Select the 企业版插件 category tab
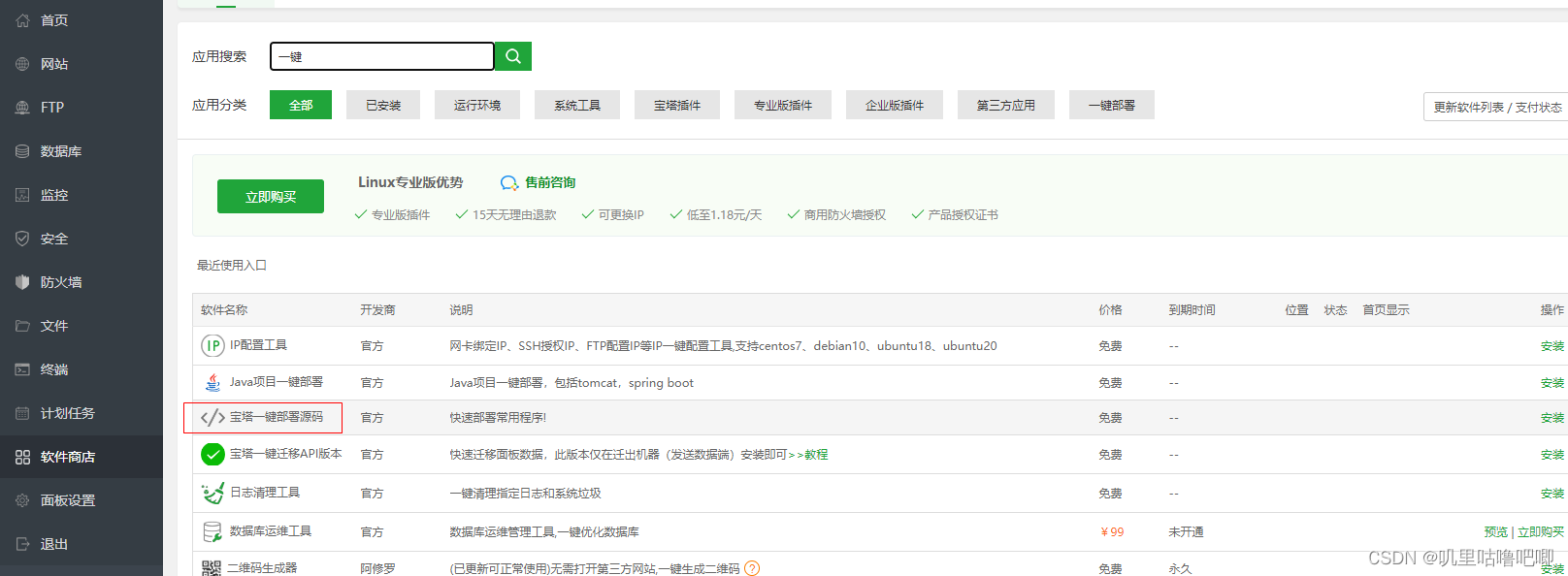Viewport: 1568px width, 576px height. [x=895, y=105]
